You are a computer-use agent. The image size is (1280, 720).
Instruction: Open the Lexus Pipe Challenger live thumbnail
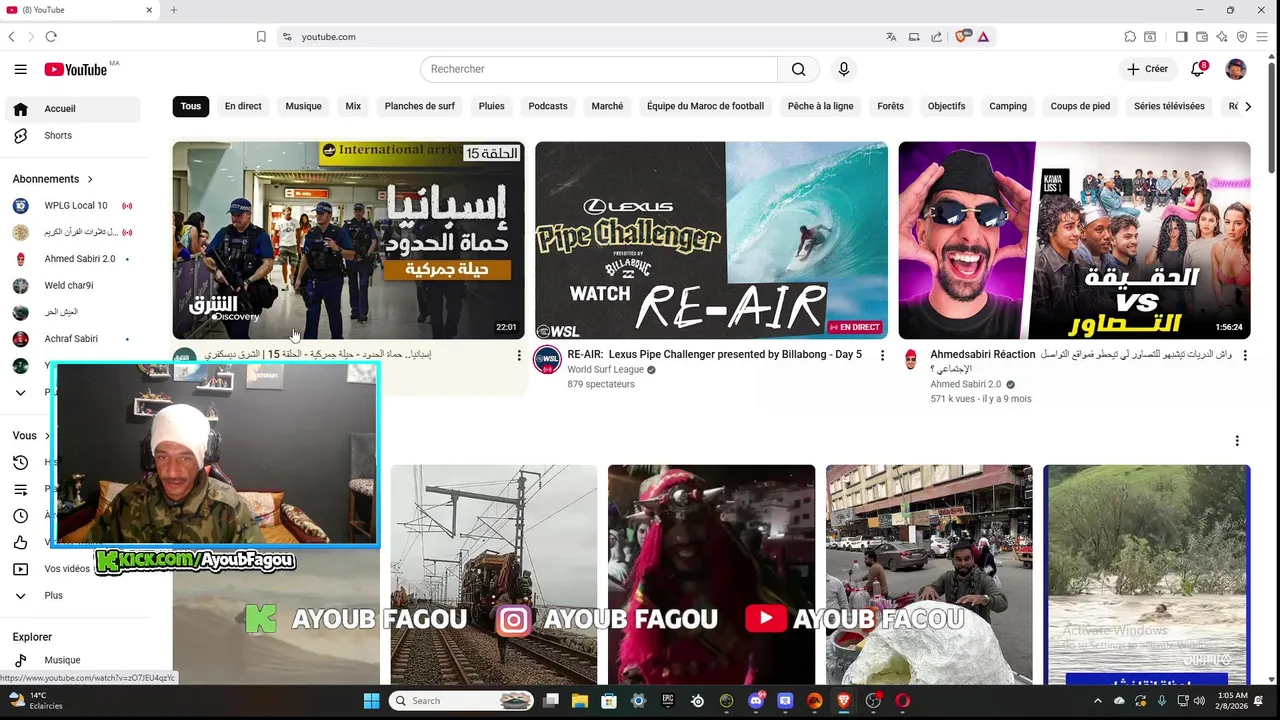pyautogui.click(x=711, y=240)
